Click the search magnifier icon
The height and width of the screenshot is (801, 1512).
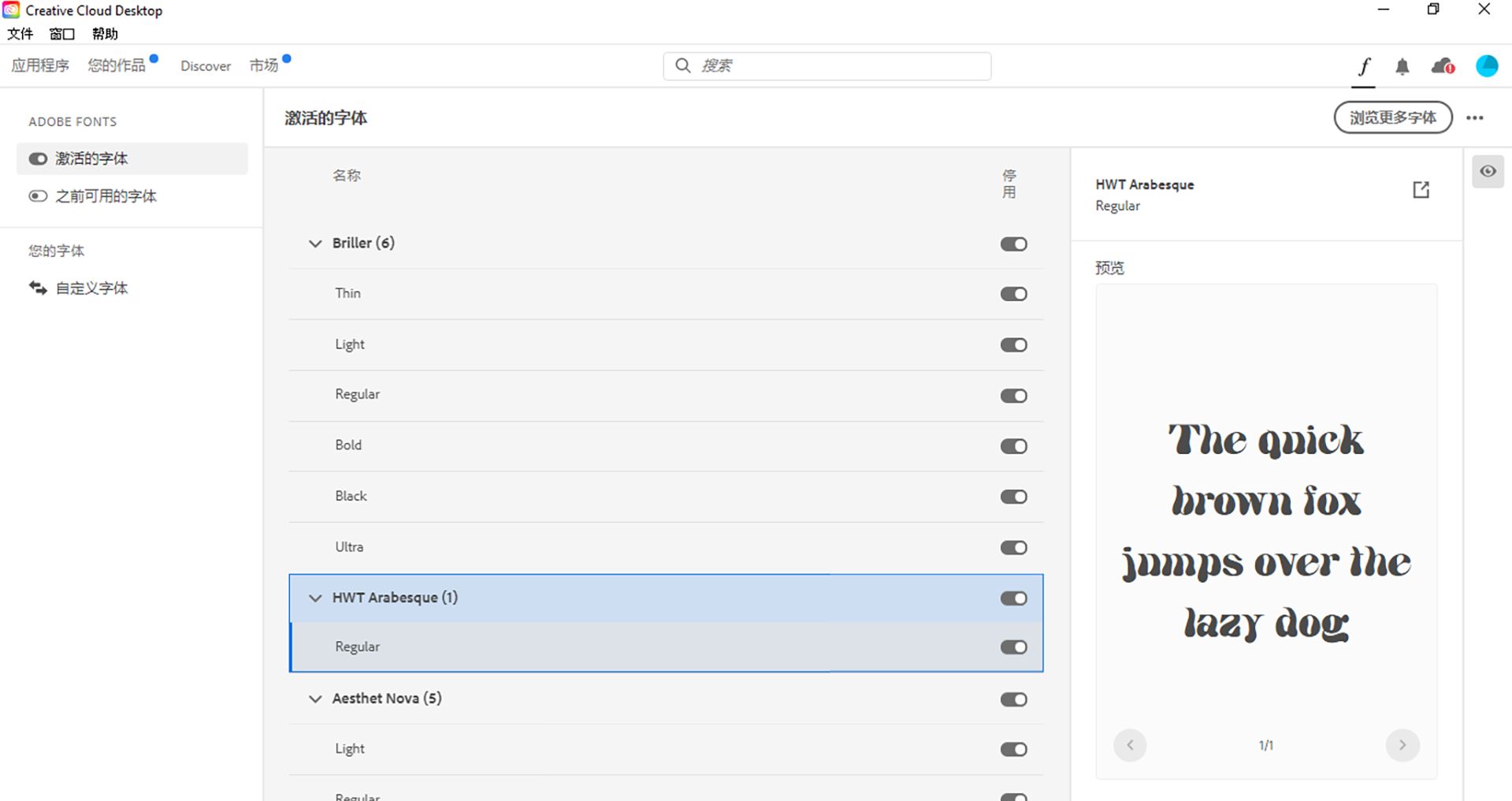coord(683,65)
